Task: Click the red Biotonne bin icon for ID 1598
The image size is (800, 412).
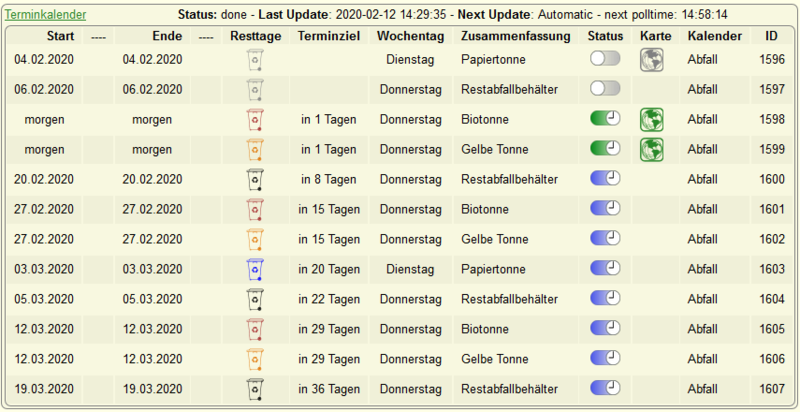Action: point(255,120)
